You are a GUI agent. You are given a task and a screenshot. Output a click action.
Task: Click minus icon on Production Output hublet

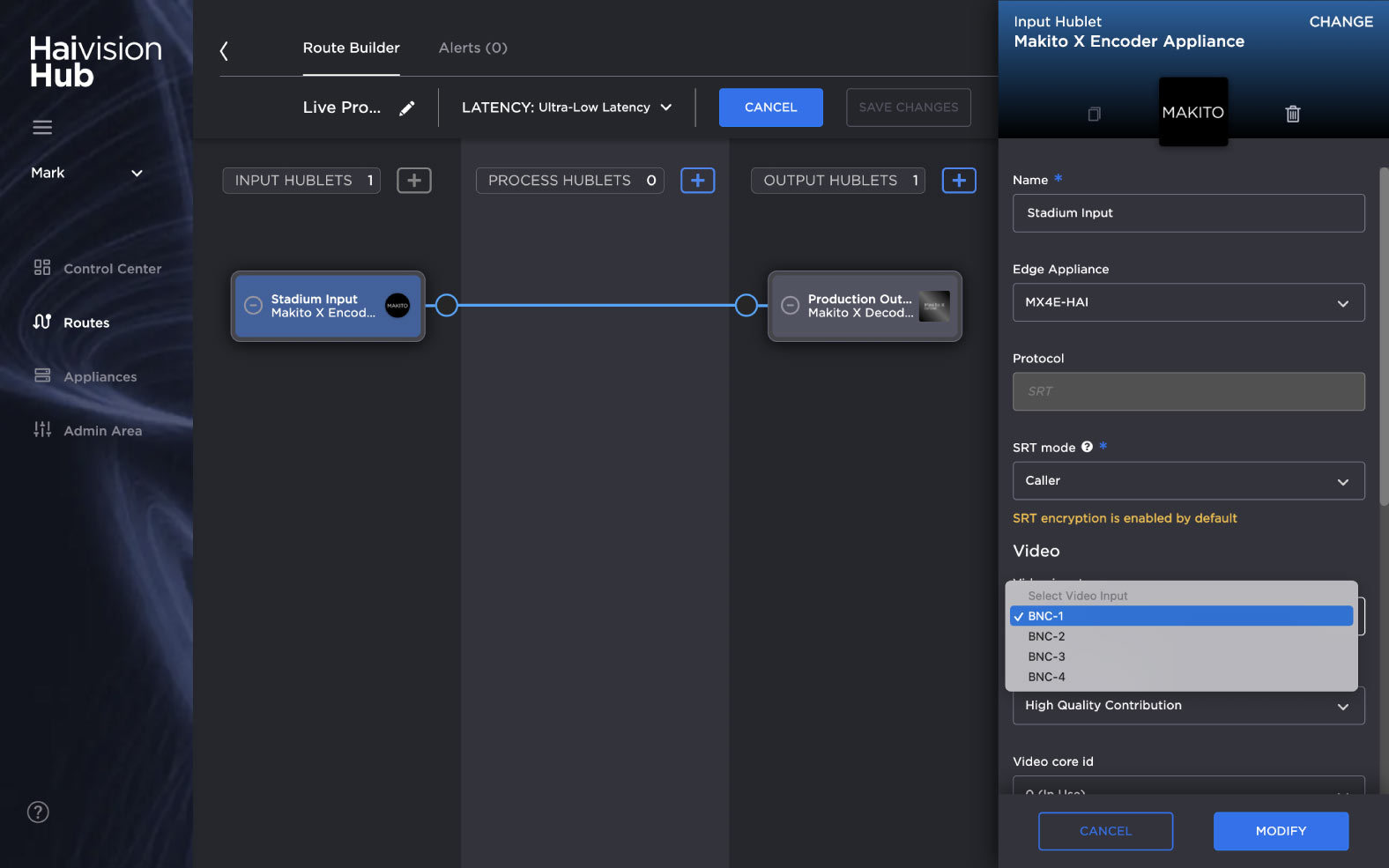coord(791,306)
